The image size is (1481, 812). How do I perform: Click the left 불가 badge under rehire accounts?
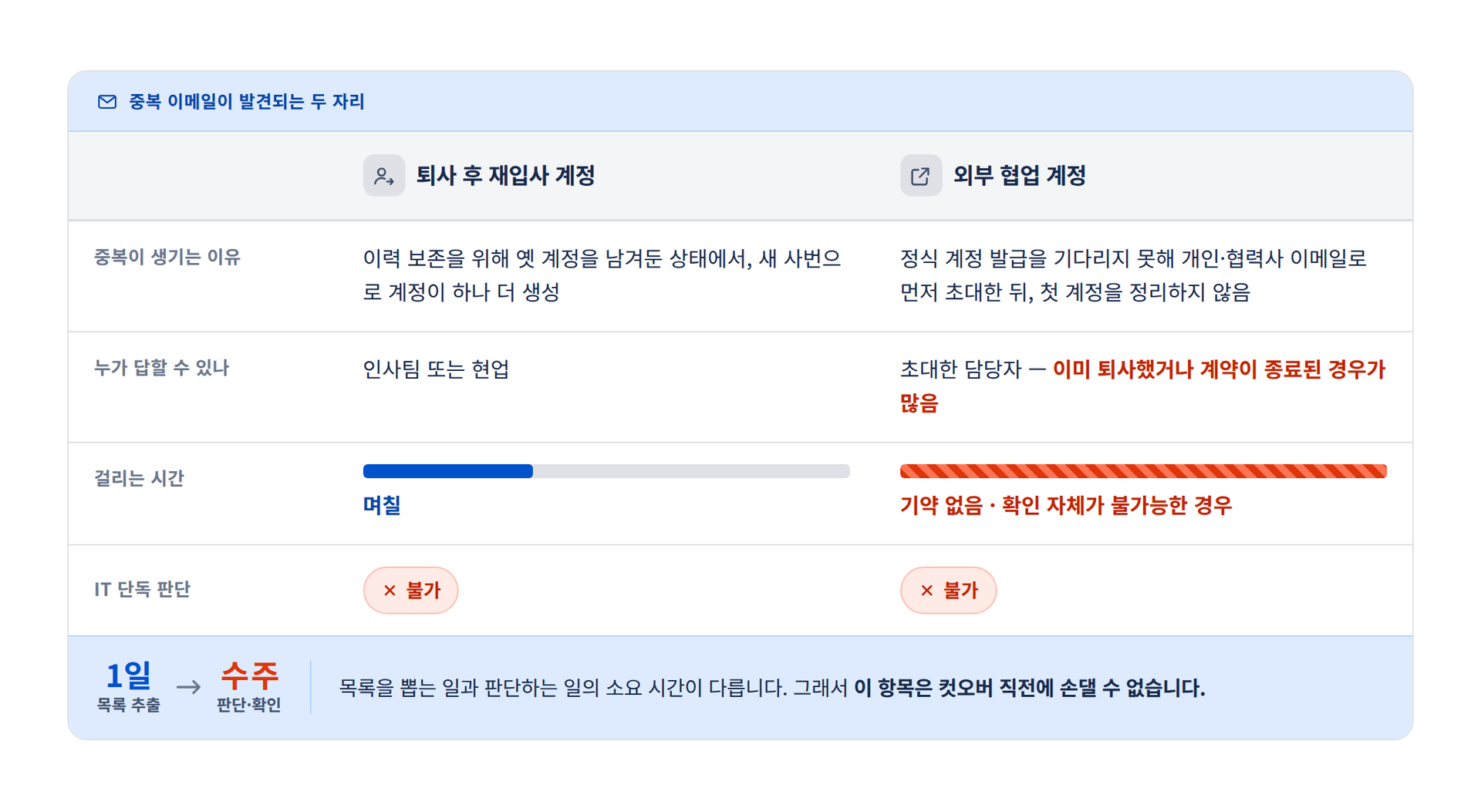click(x=411, y=591)
